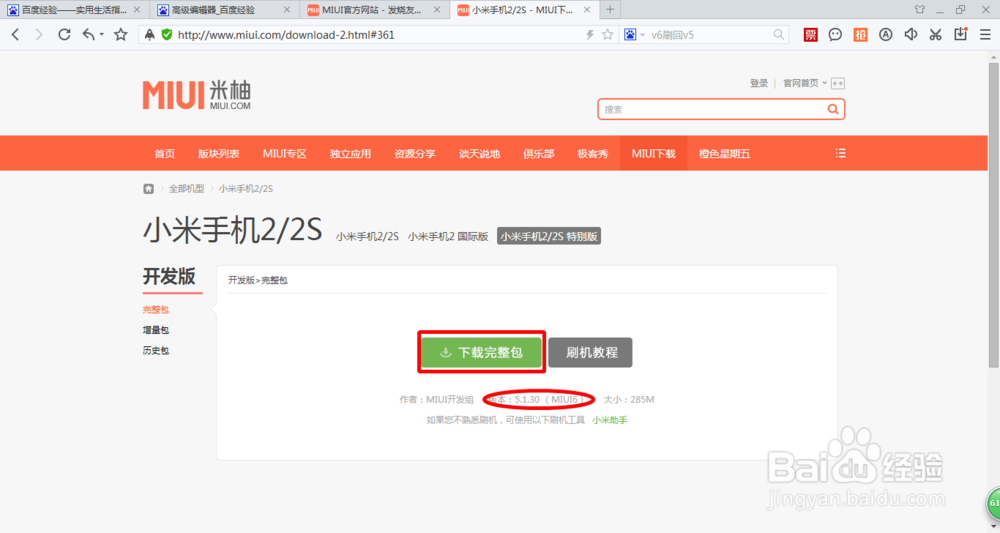Screen dimensions: 1000x533
Task: Go forward using the browser forward arrow
Action: point(39,34)
